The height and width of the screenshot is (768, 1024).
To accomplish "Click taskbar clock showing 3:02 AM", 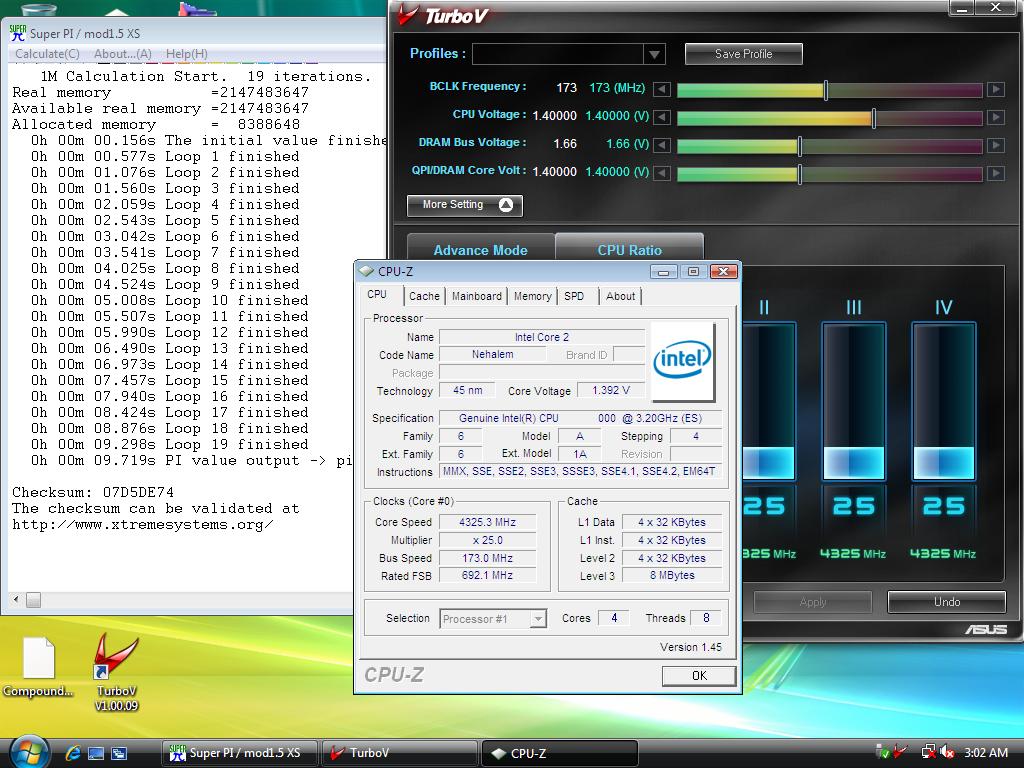I will coord(985,752).
